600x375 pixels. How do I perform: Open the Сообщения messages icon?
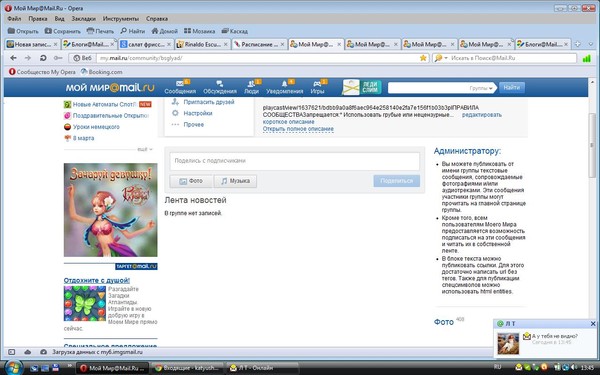pos(180,83)
